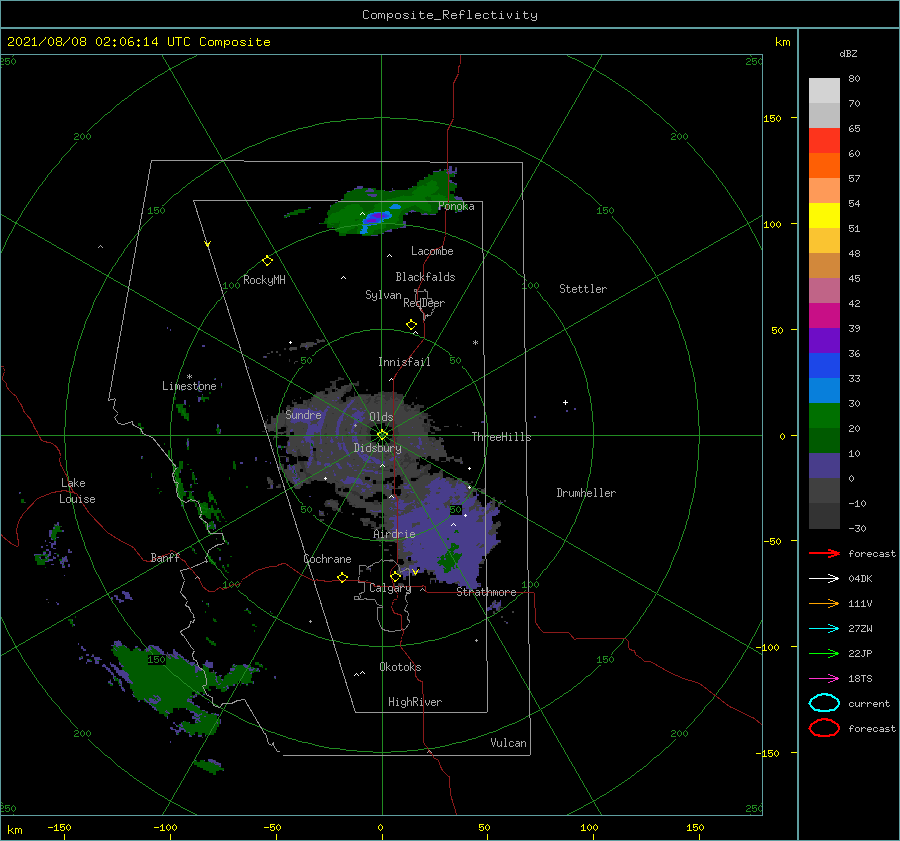Click the cyan current ellipse icon
This screenshot has height=841, width=900.
click(824, 703)
